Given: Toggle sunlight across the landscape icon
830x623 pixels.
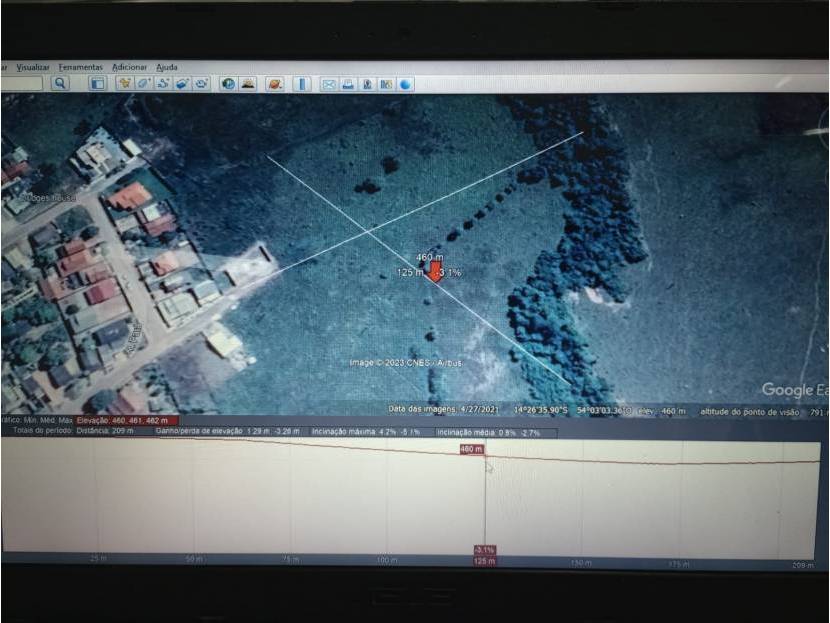Looking at the screenshot, I should pos(248,84).
